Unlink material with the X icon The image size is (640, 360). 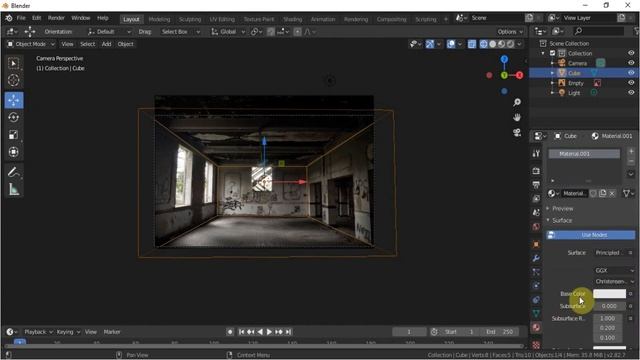[x=612, y=193]
